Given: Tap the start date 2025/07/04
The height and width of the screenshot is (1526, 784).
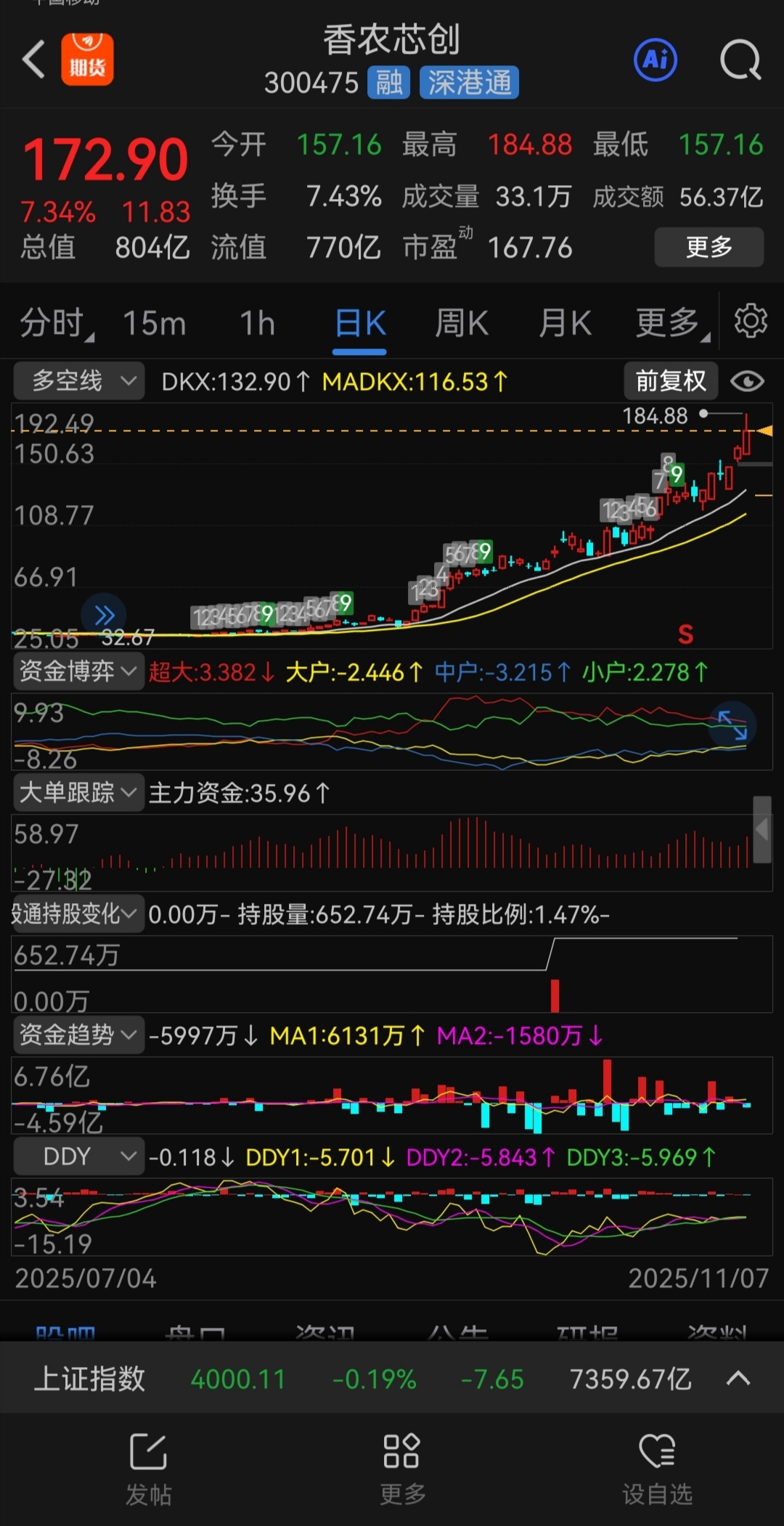Looking at the screenshot, I should pos(86,1278).
